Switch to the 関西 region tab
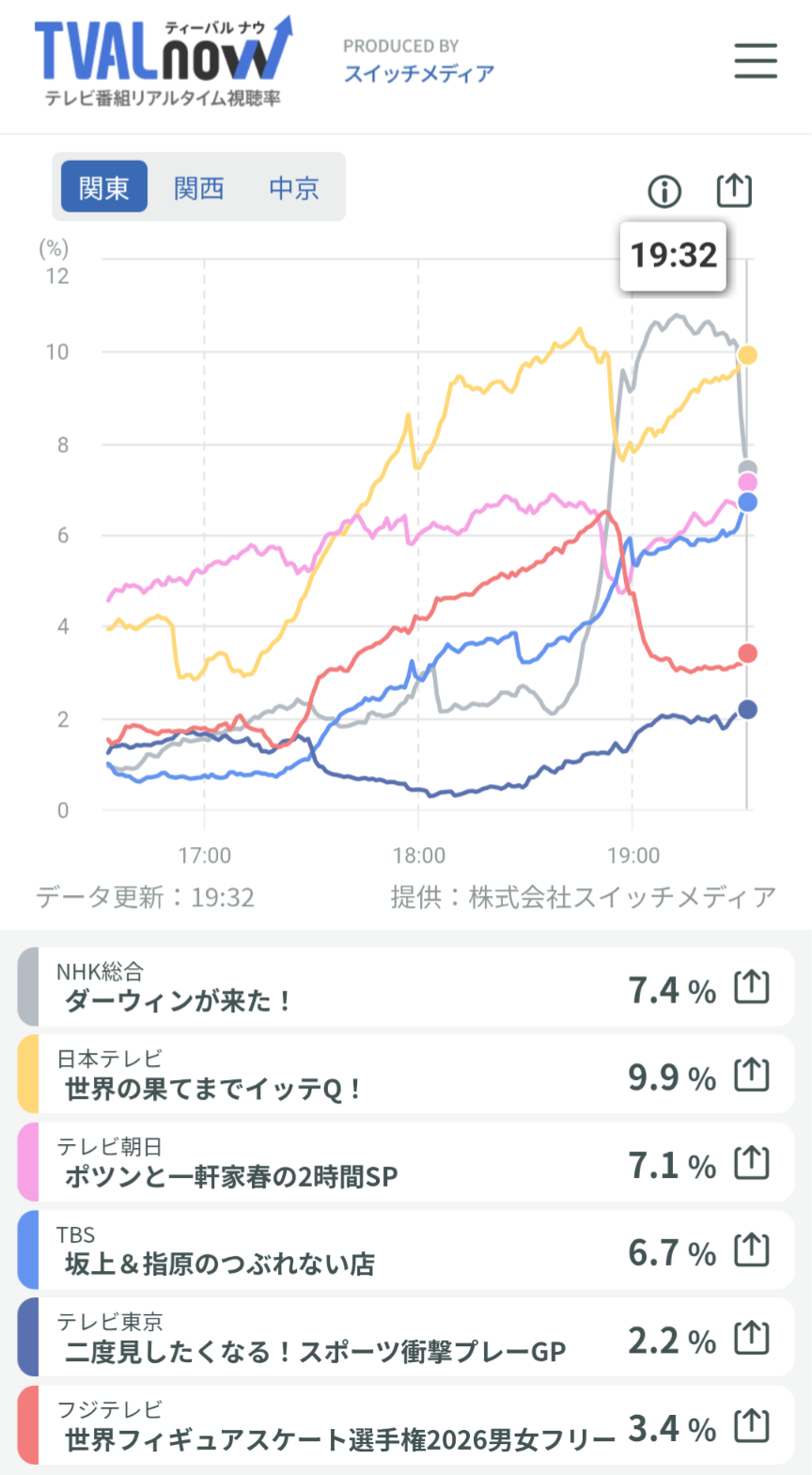812x1475 pixels. [x=199, y=188]
